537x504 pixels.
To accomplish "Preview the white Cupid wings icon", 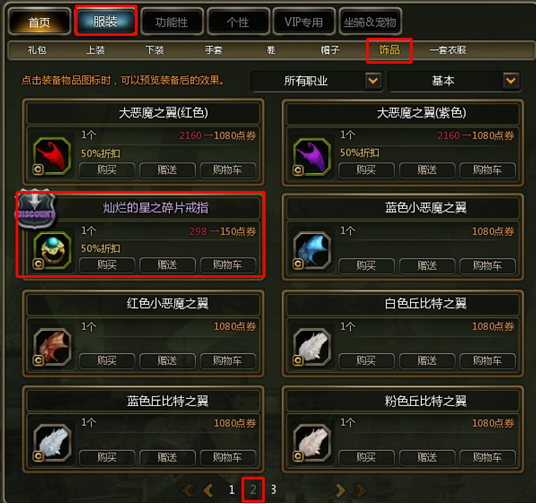I will click(312, 346).
